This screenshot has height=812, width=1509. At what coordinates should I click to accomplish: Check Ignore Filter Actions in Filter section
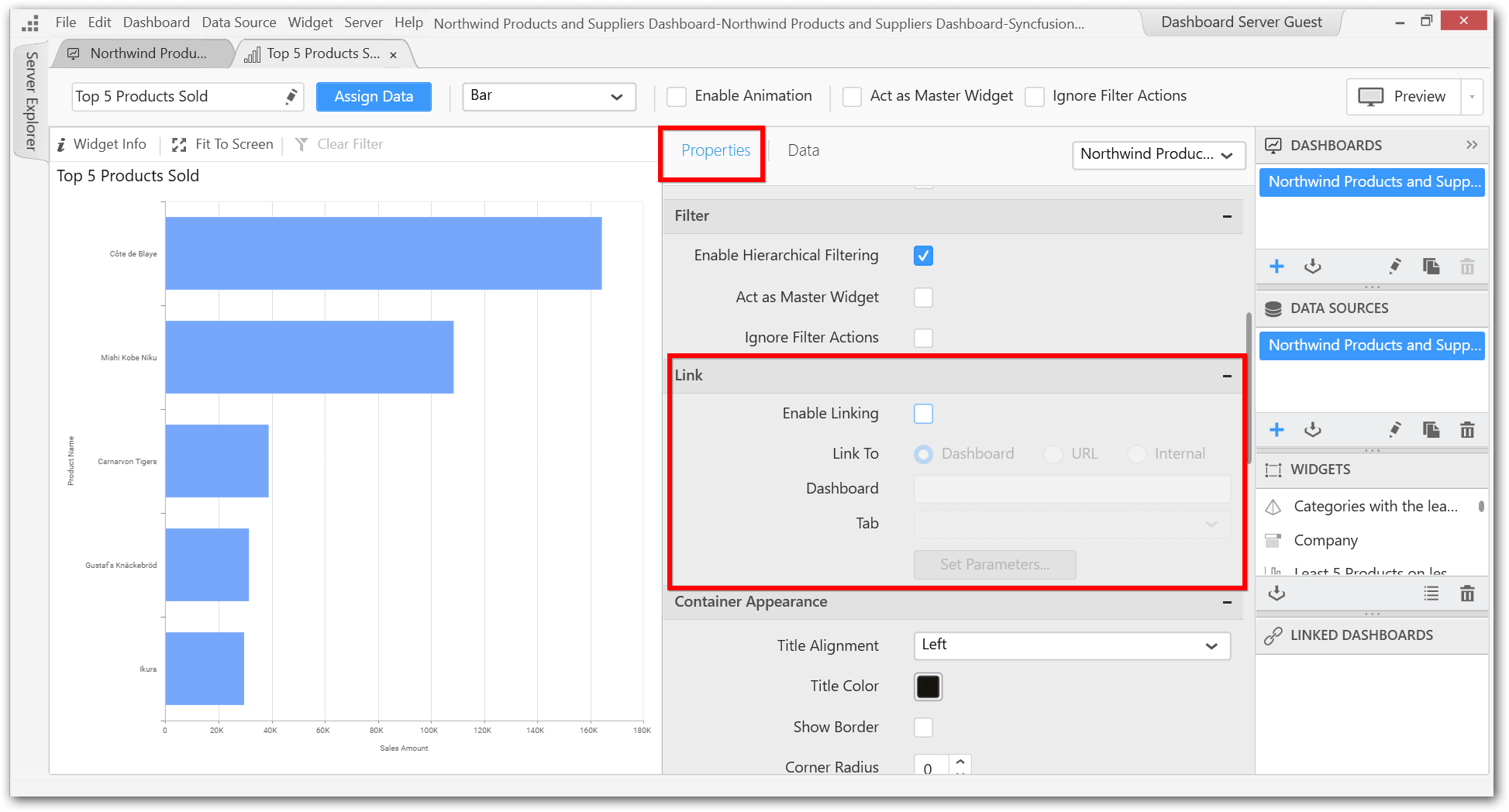923,338
